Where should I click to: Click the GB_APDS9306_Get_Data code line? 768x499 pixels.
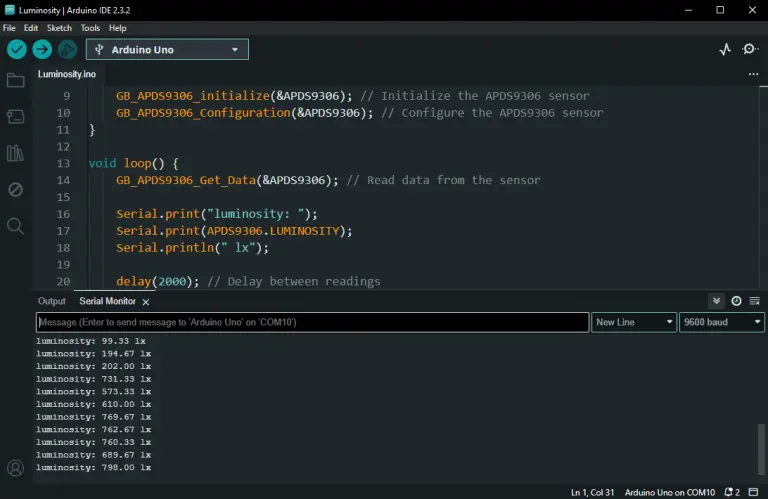click(328, 180)
